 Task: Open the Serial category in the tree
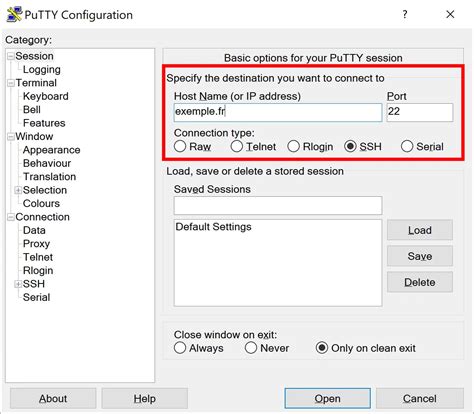(x=36, y=297)
